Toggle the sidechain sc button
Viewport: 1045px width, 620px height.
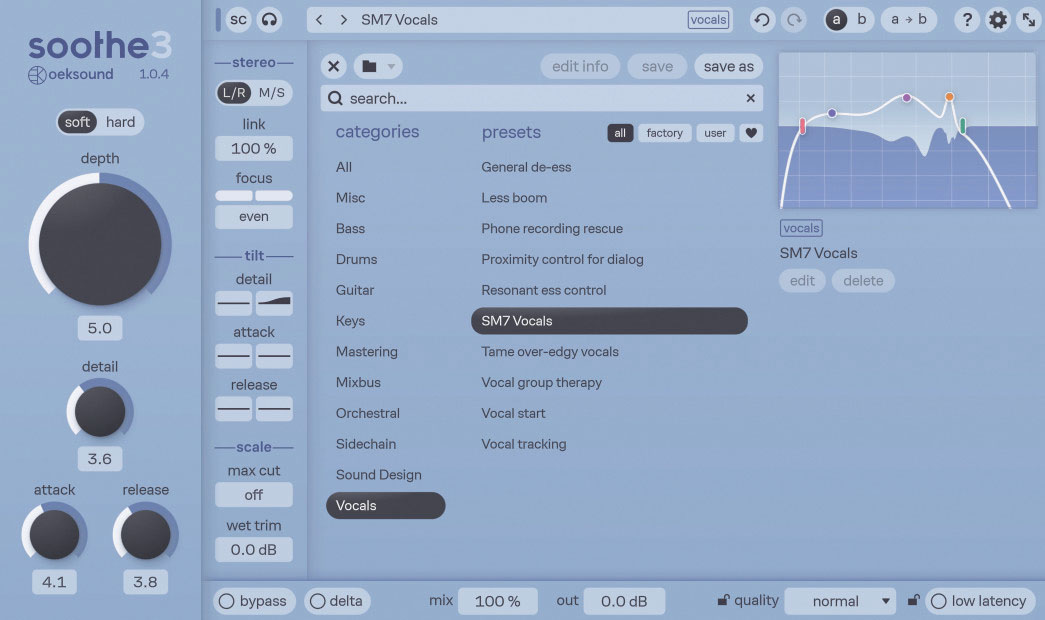[238, 20]
